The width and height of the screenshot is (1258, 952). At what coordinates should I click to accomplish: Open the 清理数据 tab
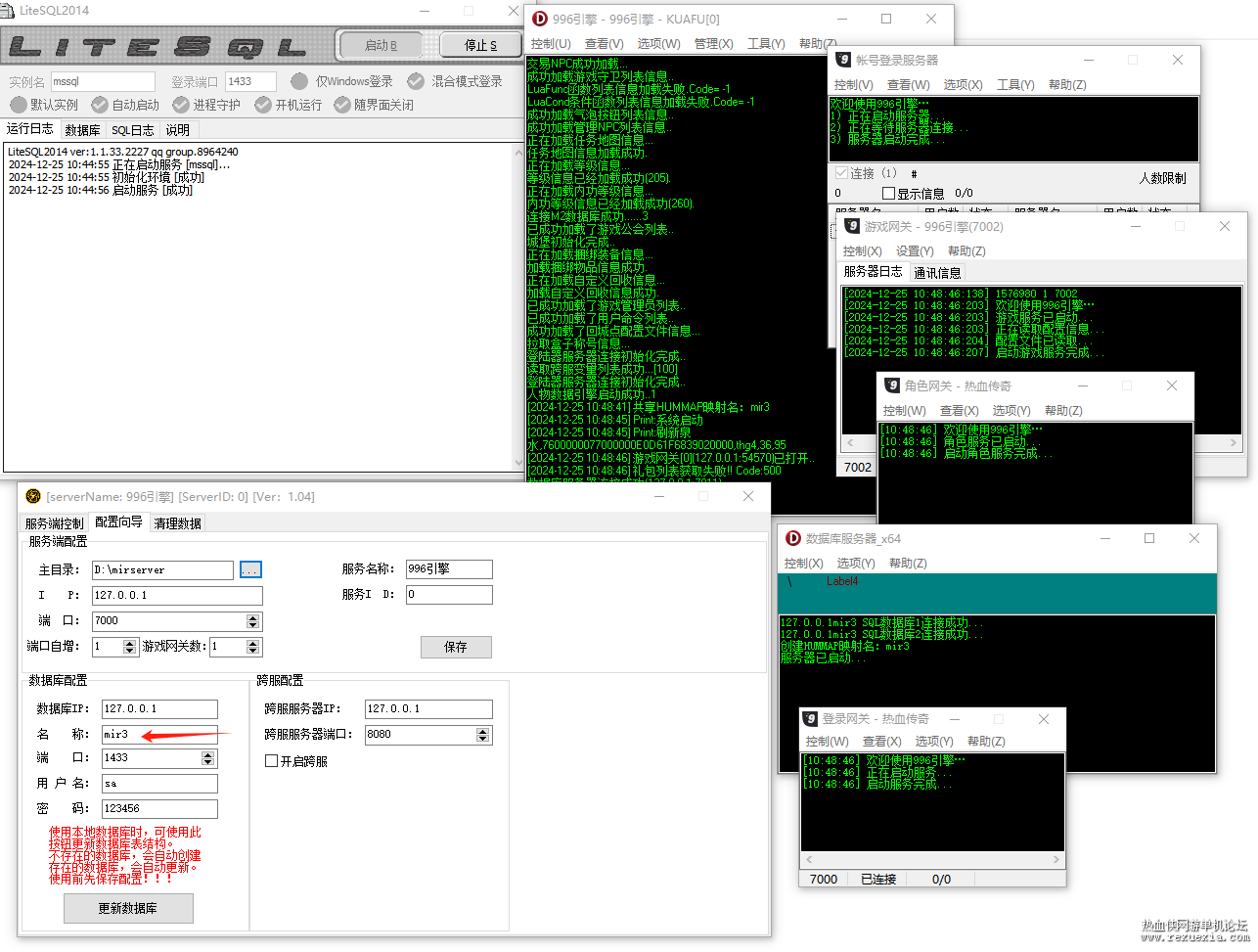coord(177,523)
